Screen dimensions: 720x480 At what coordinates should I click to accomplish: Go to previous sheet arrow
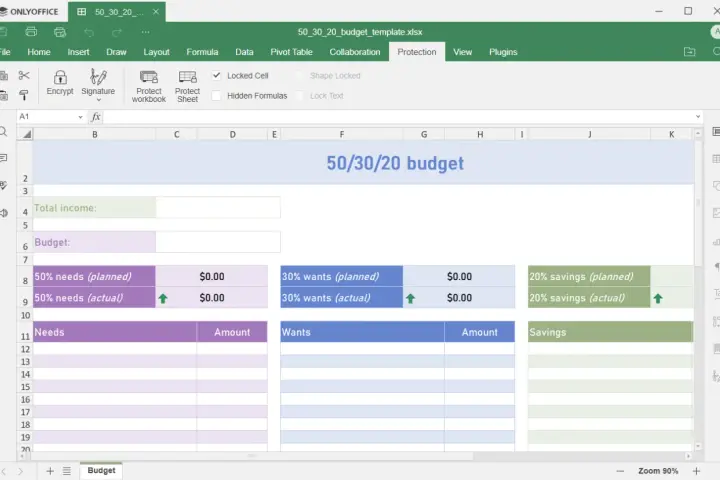pyautogui.click(x=4, y=471)
